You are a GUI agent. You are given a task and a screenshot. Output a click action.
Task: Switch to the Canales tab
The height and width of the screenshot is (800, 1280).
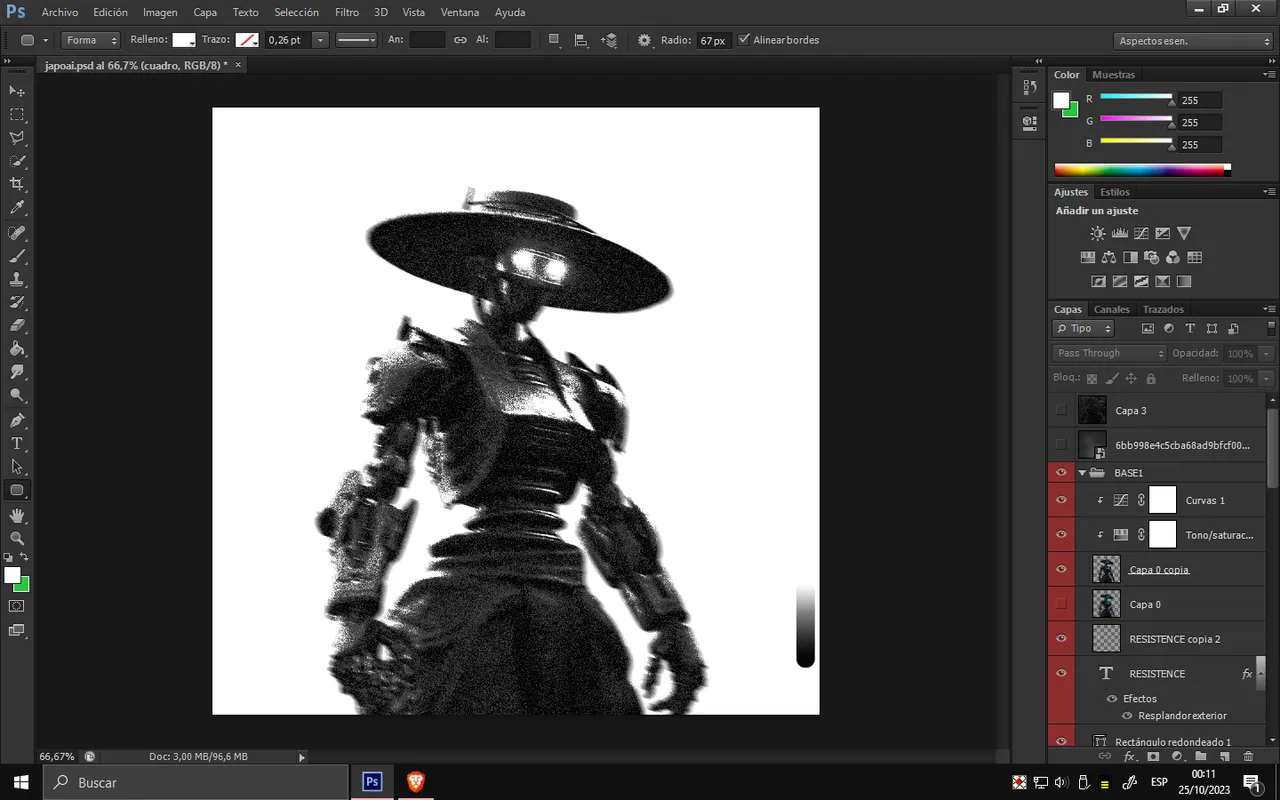tap(1111, 309)
